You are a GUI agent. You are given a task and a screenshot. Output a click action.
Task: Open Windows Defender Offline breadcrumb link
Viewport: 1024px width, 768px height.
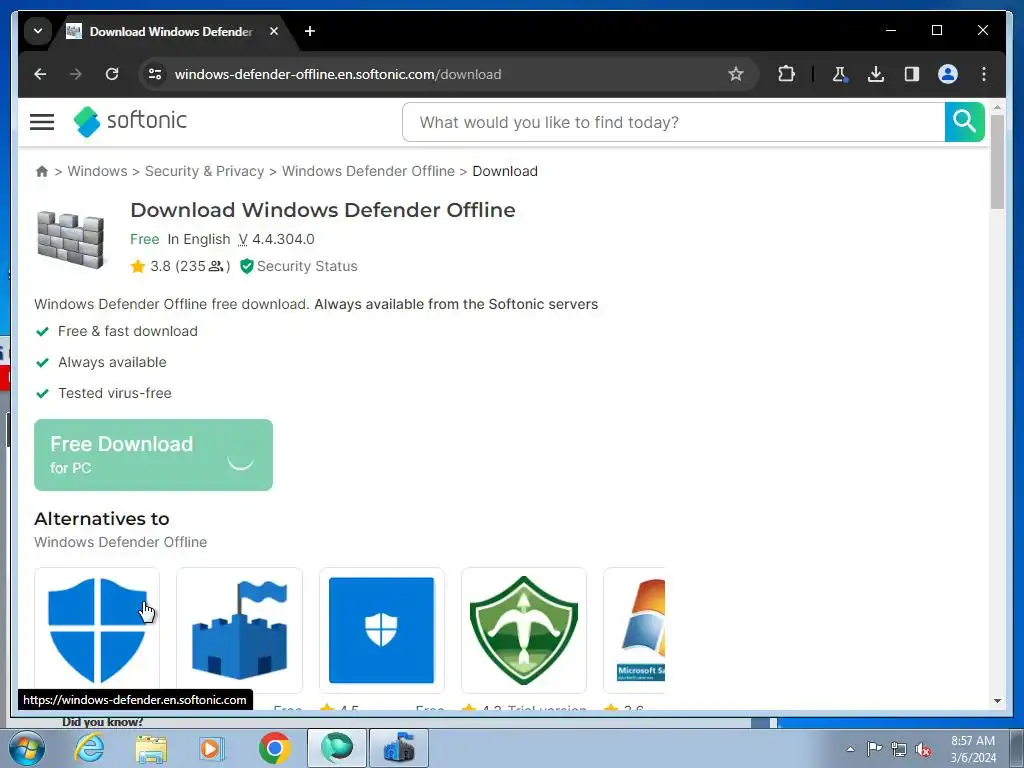pyautogui.click(x=368, y=171)
